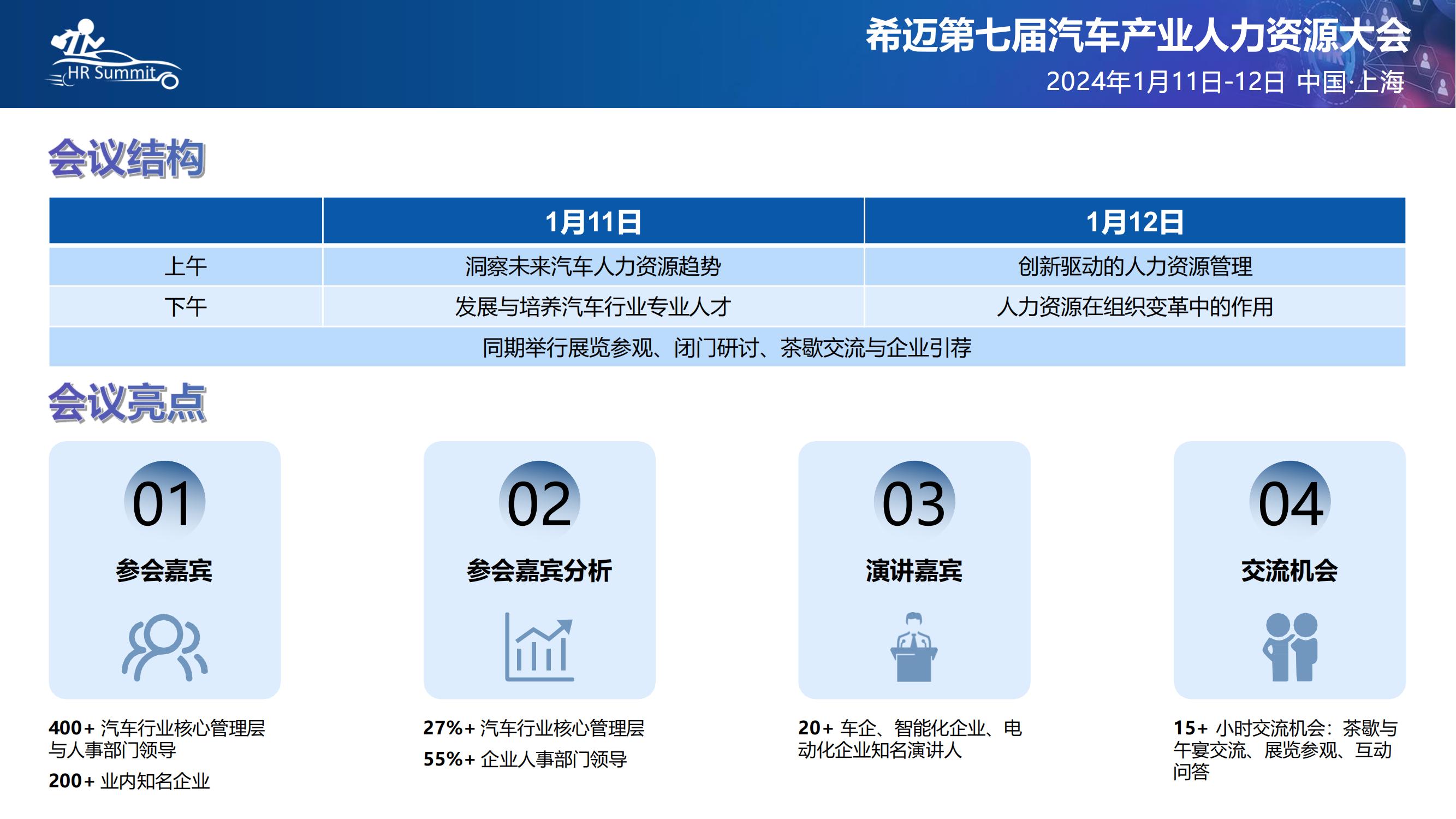Click the two-people icon in card 04
The image size is (1456, 819).
(x=1291, y=647)
